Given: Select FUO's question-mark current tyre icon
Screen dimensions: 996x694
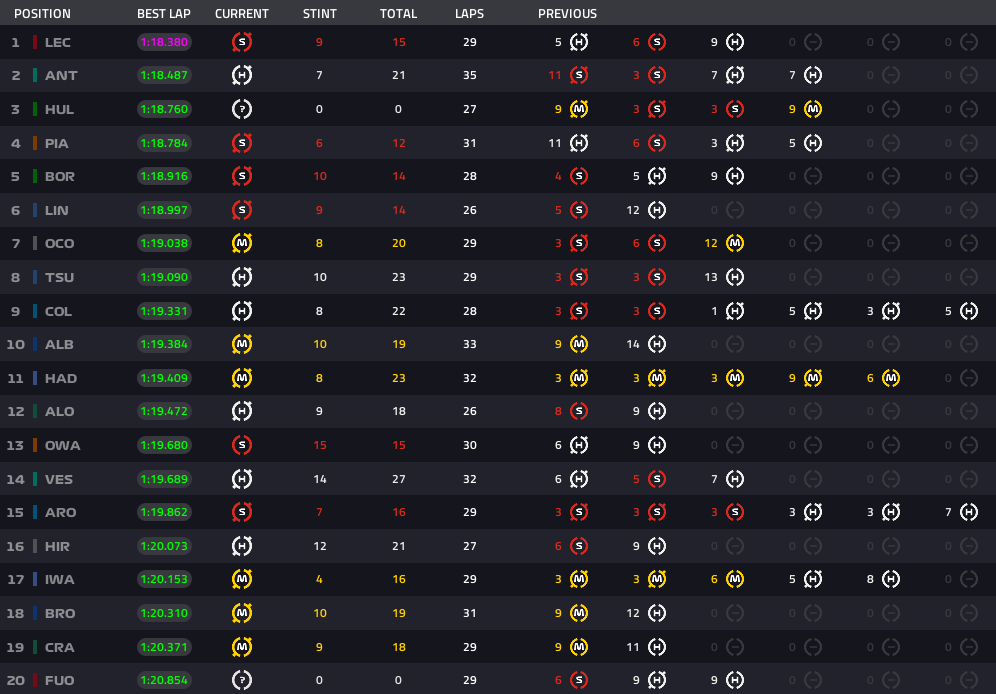Looking at the screenshot, I should click(x=242, y=680).
